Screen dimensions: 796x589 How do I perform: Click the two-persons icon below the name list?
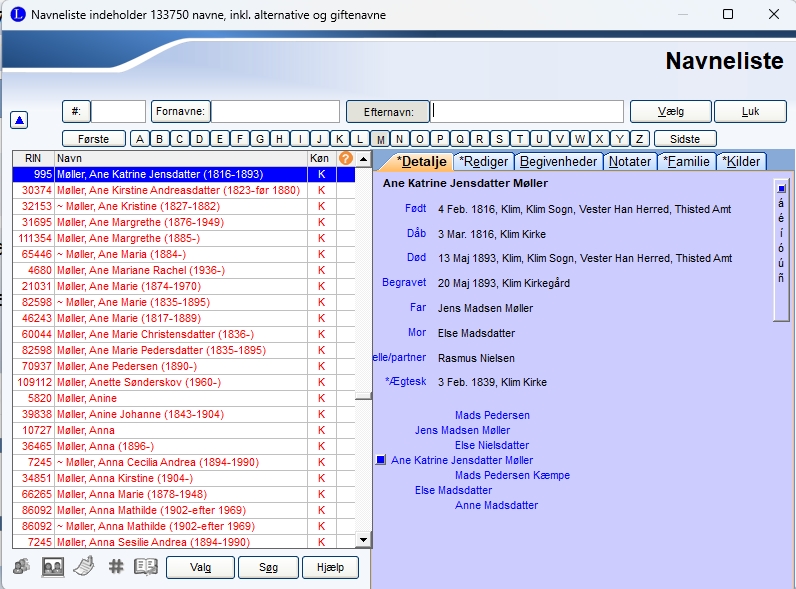tap(21, 567)
